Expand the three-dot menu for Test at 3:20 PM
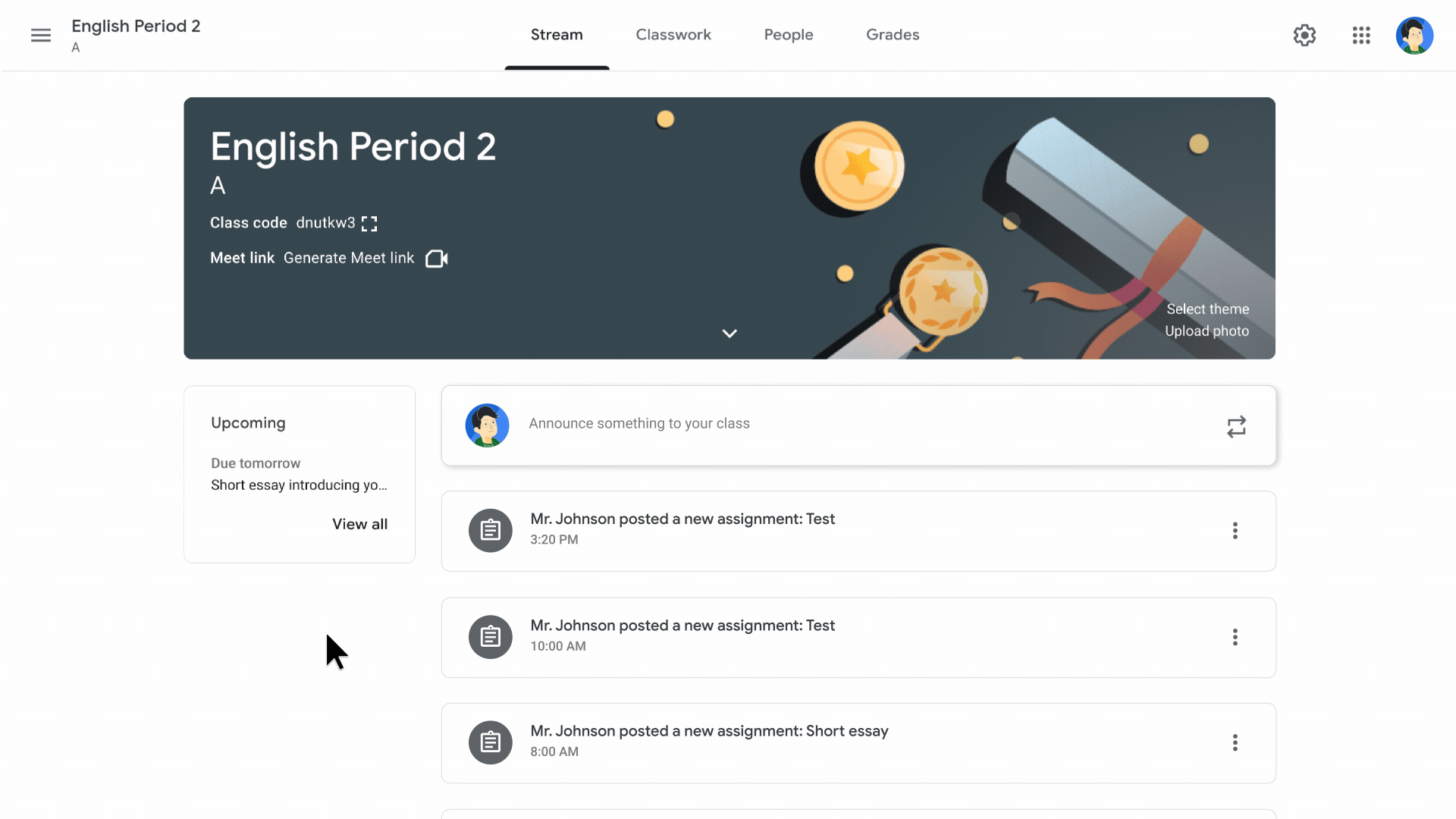This screenshot has width=1456, height=819. pos(1235,530)
